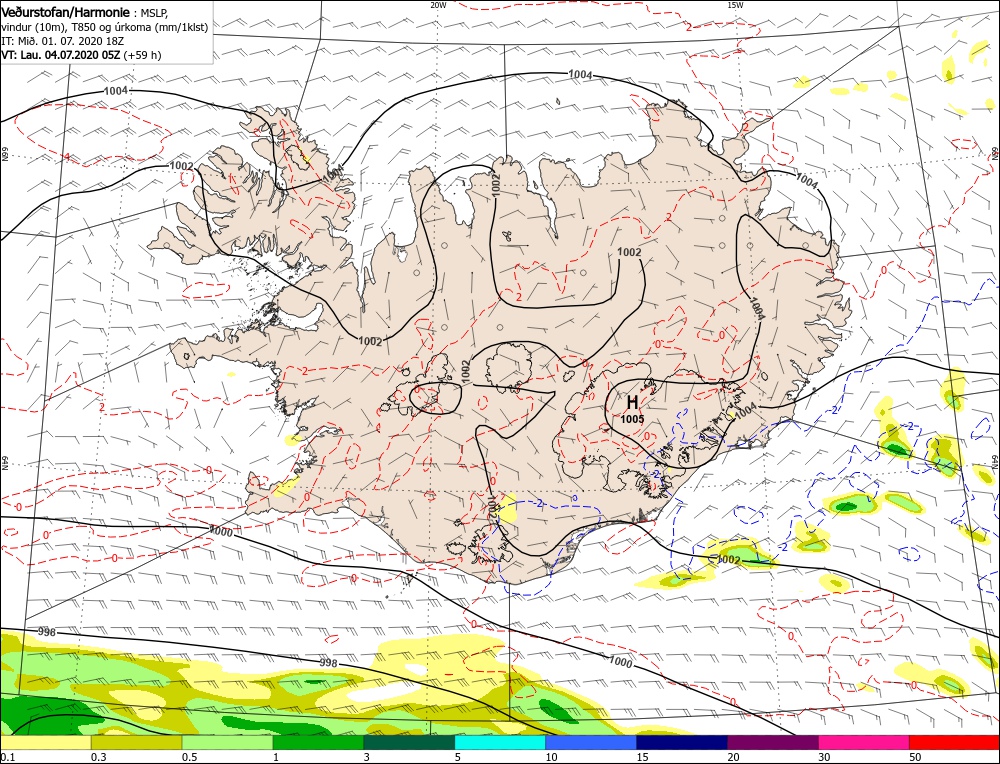Image resolution: width=1000 pixels, height=764 pixels.
Task: Click the '50' legend scale value
Action: (915, 757)
